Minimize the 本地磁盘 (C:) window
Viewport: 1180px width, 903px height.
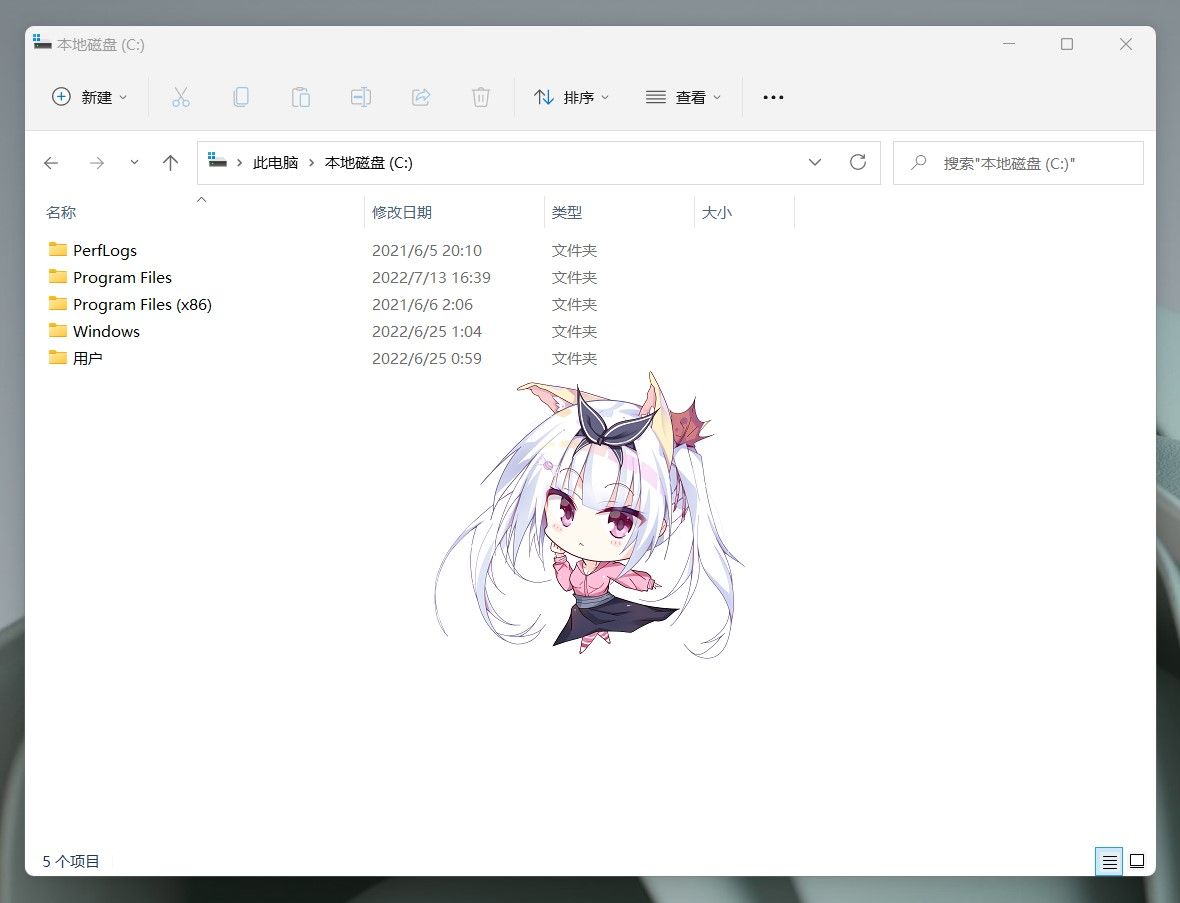1009,44
